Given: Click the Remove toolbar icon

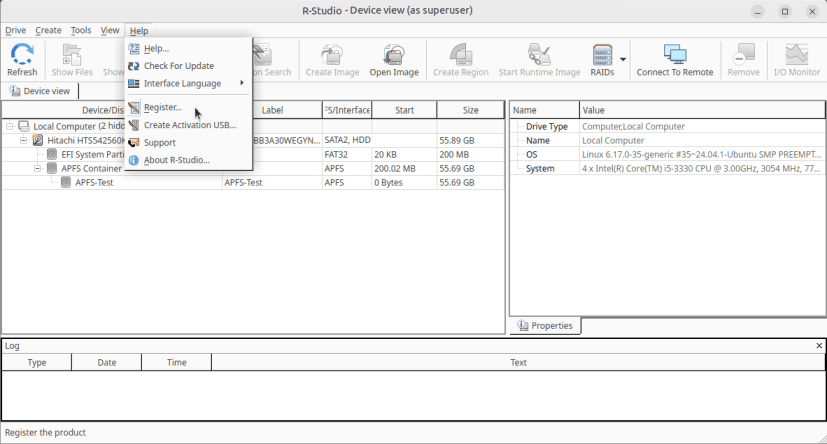Looking at the screenshot, I should coord(743,54).
